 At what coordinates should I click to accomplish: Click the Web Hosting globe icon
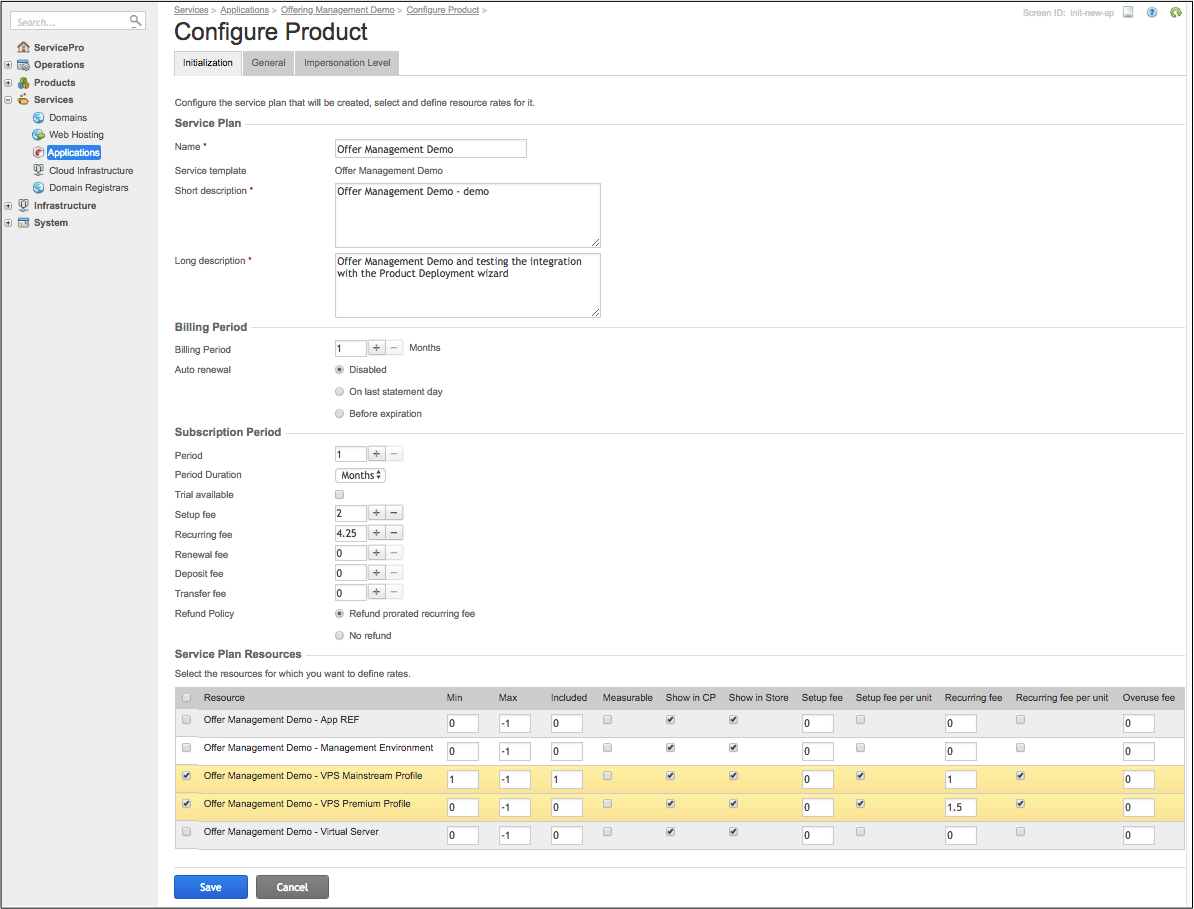point(39,135)
